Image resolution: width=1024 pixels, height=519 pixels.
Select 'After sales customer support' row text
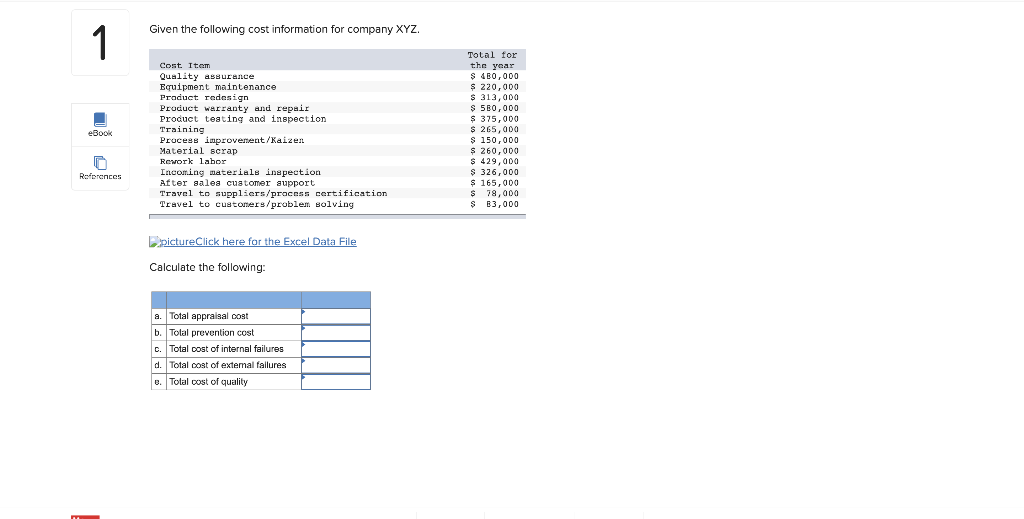point(237,183)
